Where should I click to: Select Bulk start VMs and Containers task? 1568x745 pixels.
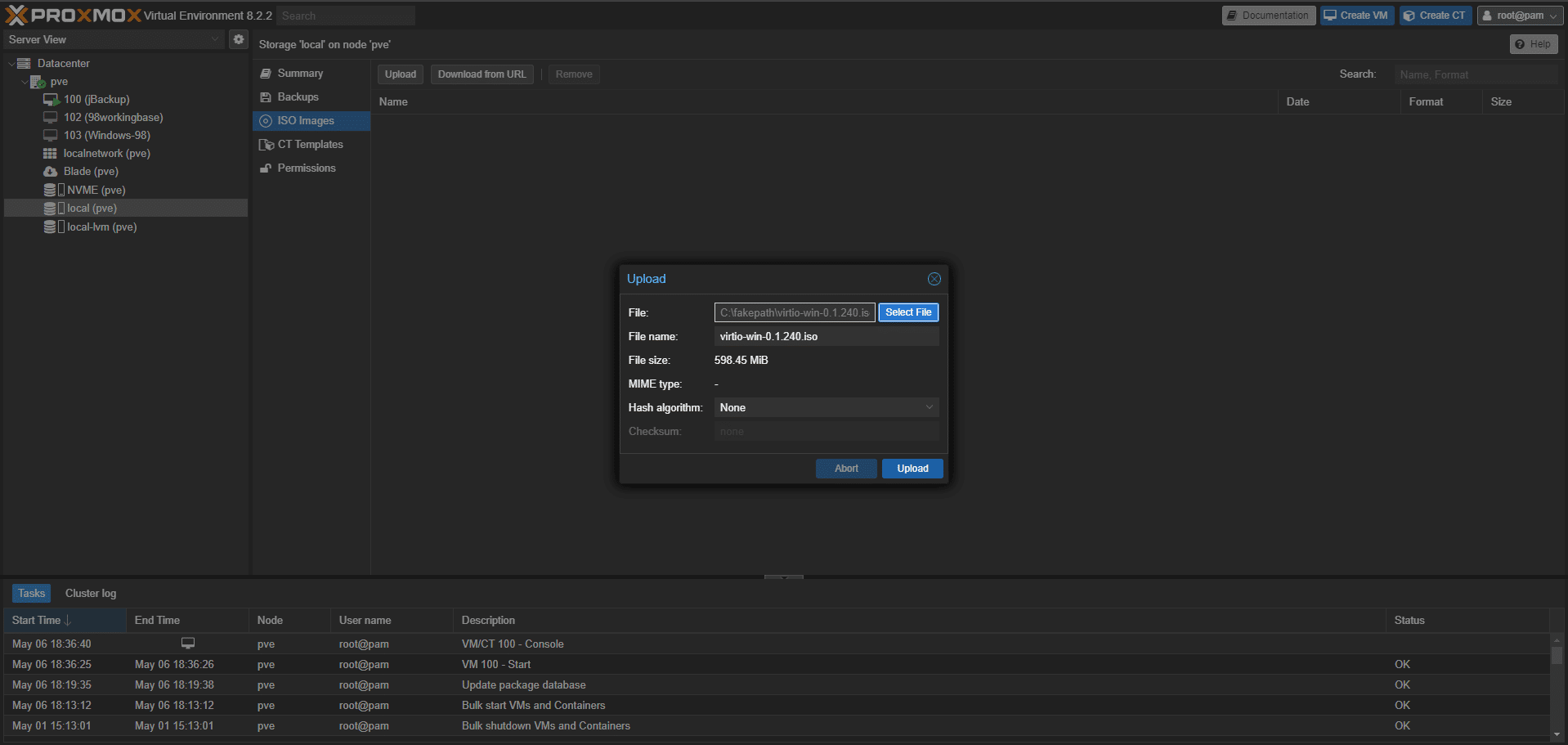(x=777, y=705)
